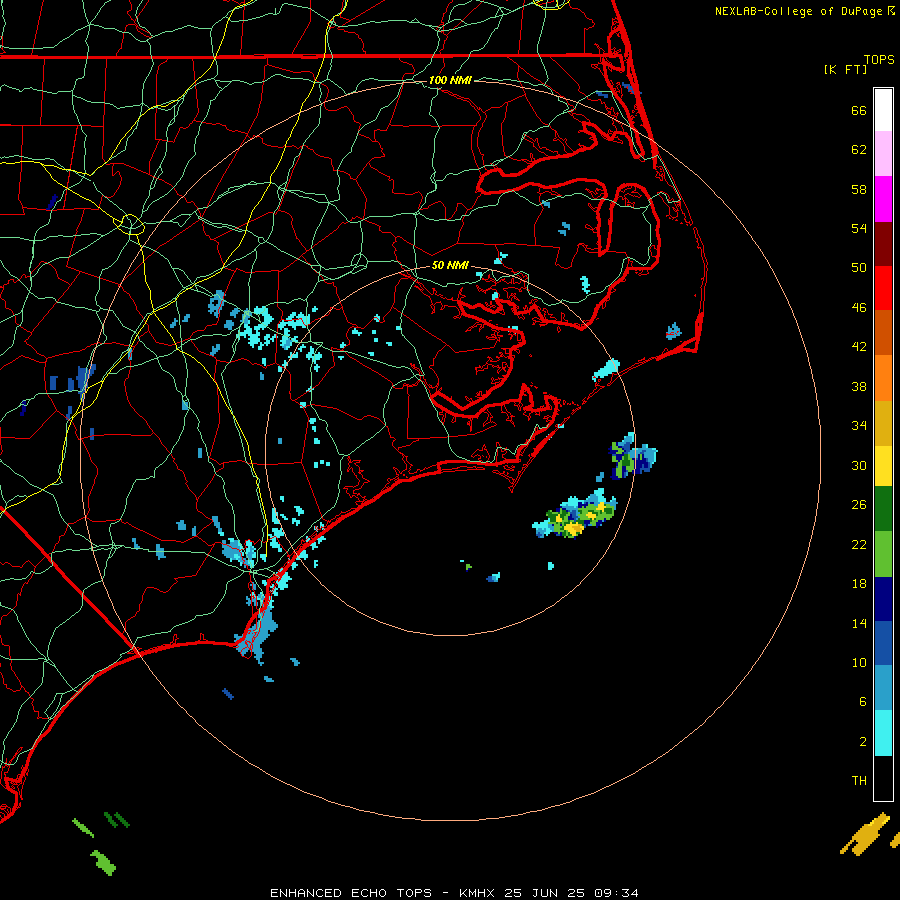Select the 58 legend value
Image resolution: width=900 pixels, height=900 pixels.
tap(859, 189)
